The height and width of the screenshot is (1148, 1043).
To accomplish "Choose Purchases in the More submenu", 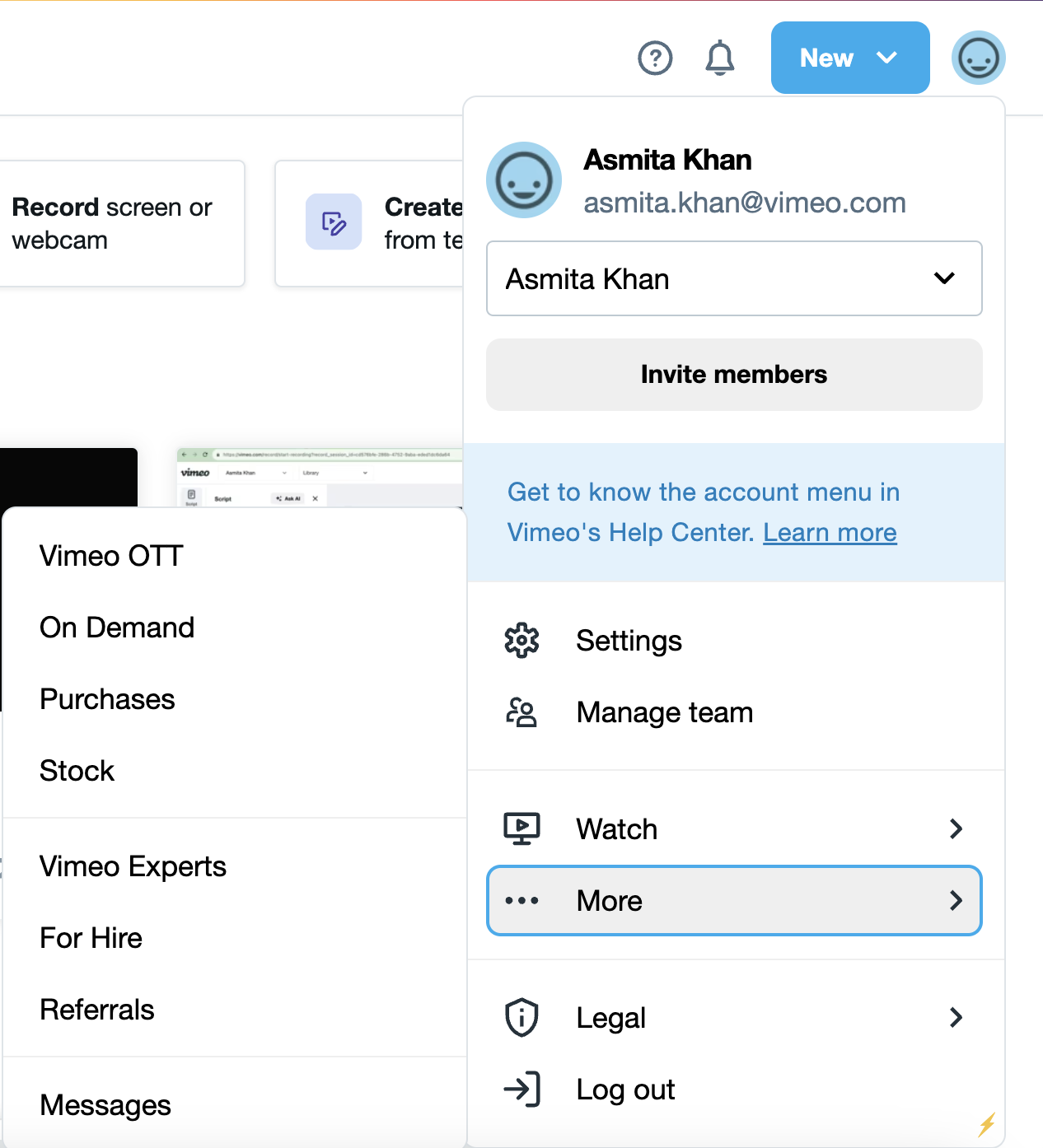I will tap(107, 699).
